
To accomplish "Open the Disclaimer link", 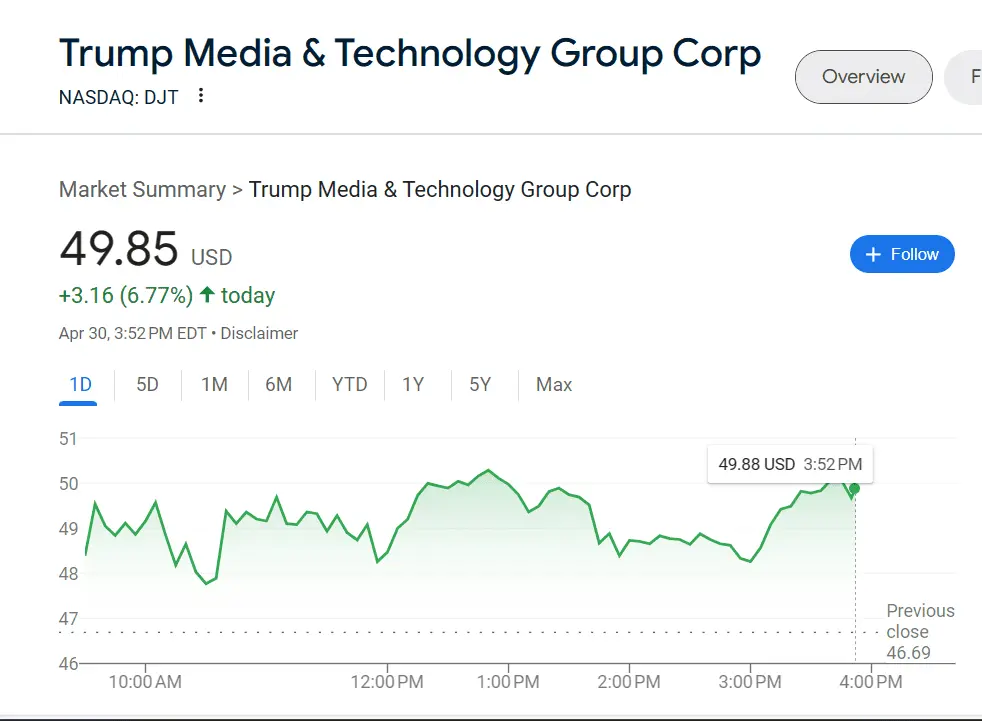I will [259, 333].
